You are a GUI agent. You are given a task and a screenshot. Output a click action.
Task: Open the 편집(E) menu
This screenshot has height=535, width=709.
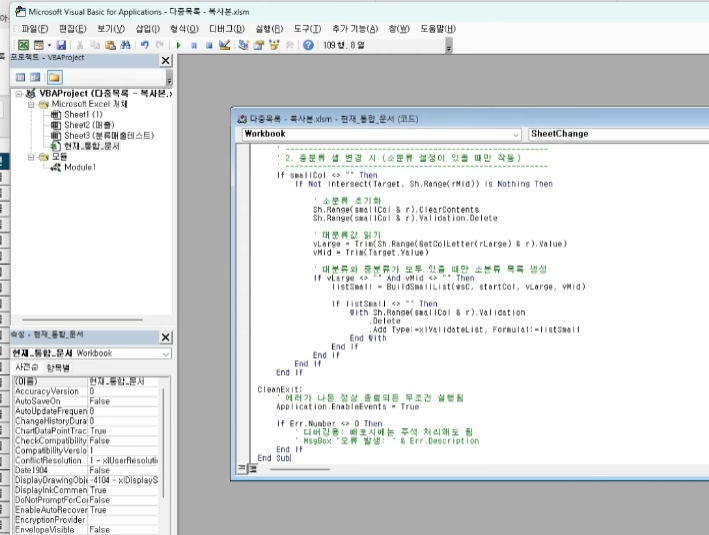point(73,29)
